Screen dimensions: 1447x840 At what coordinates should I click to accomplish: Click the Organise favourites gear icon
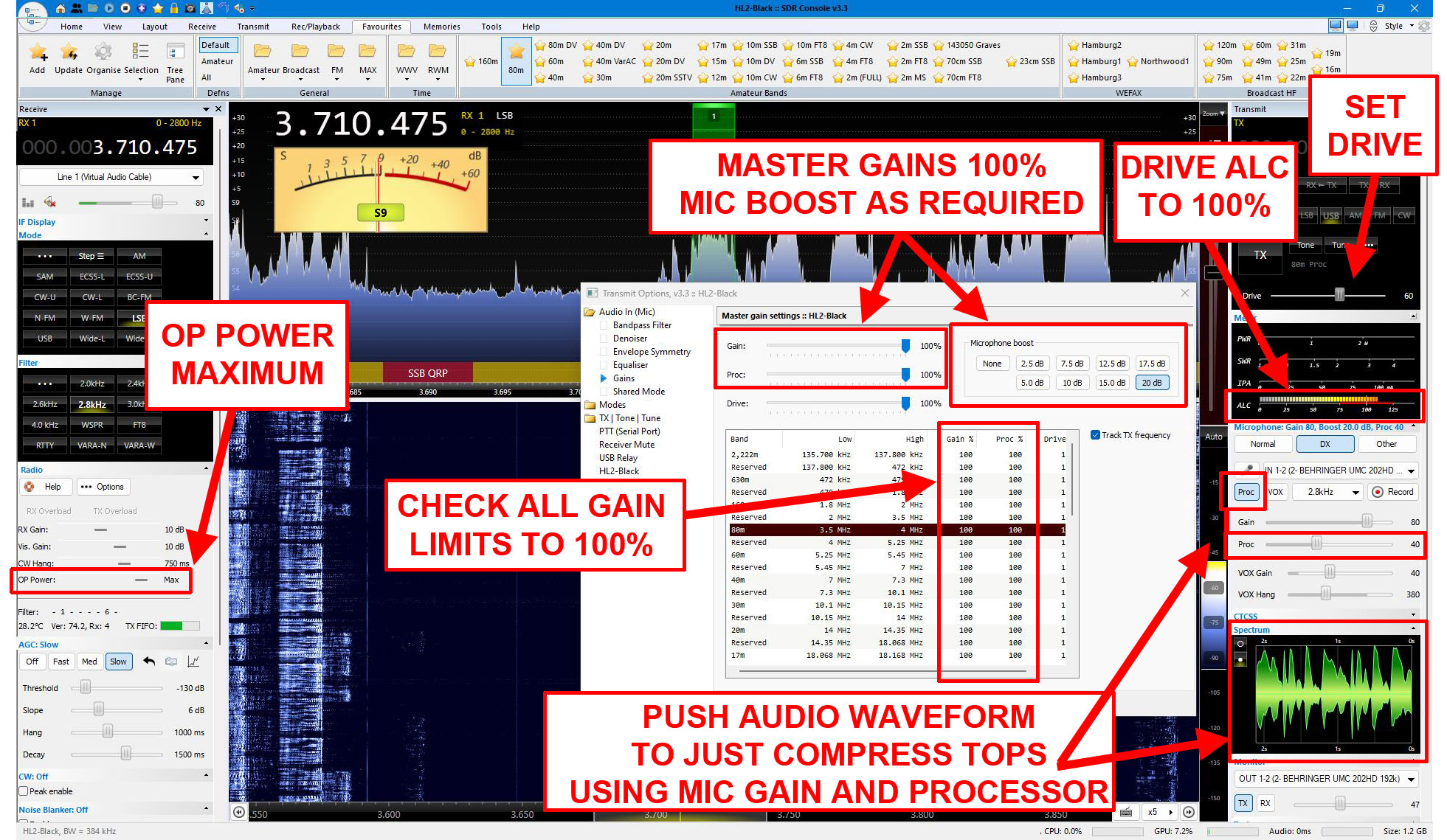[x=103, y=52]
